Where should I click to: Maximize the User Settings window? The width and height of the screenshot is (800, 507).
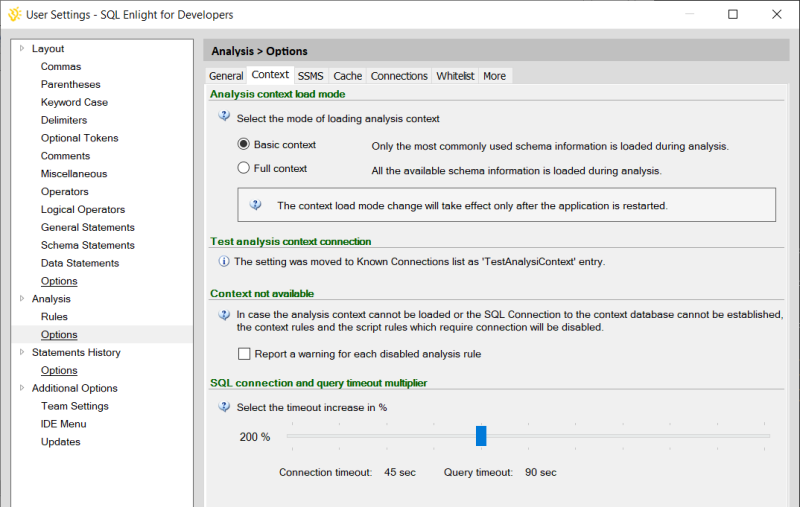[x=733, y=14]
